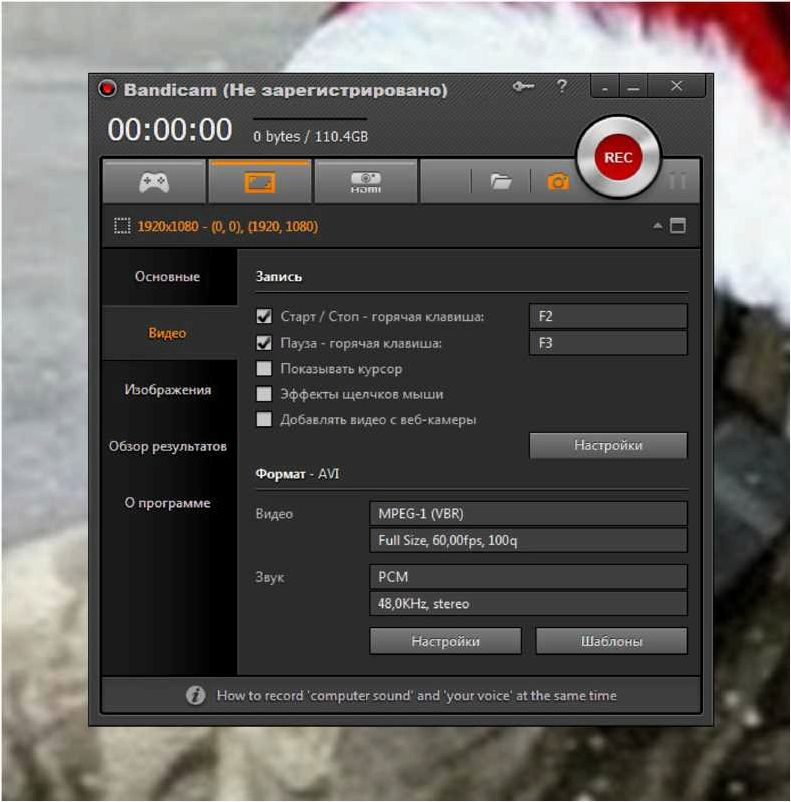Click the MPEG-1 (VBR) codec field
The width and height of the screenshot is (791, 802).
(x=528, y=514)
